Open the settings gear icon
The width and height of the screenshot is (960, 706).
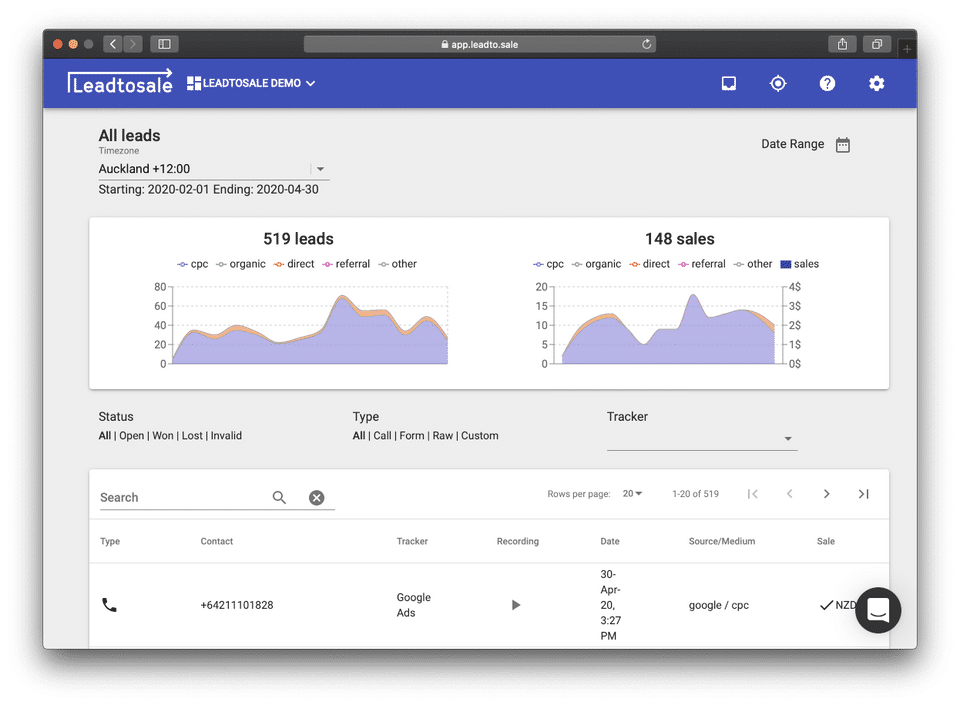click(x=876, y=83)
